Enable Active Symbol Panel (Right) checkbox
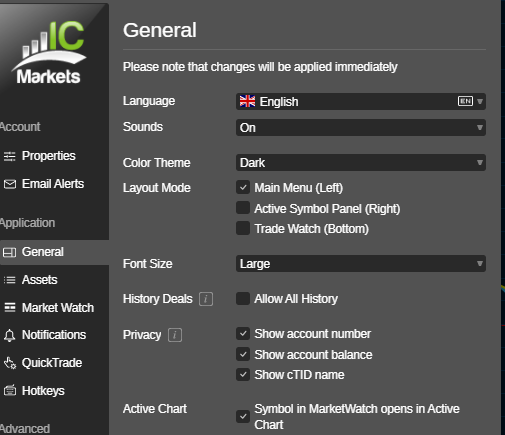 click(x=243, y=208)
